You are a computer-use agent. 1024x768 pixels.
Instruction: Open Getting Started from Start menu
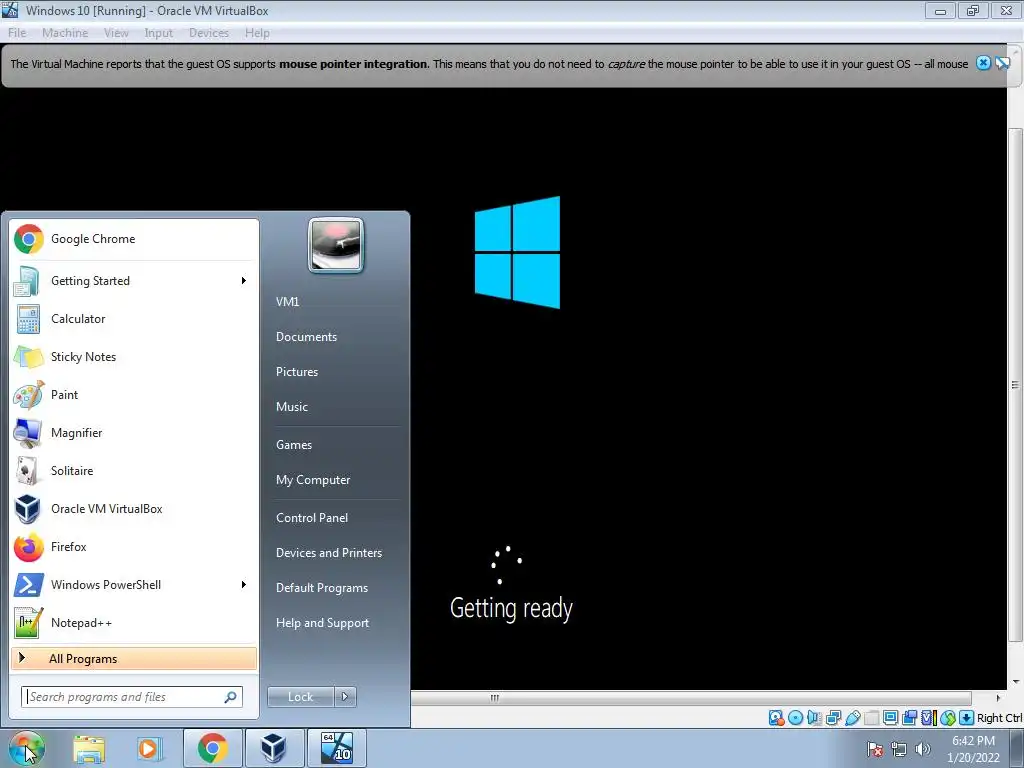(135, 281)
